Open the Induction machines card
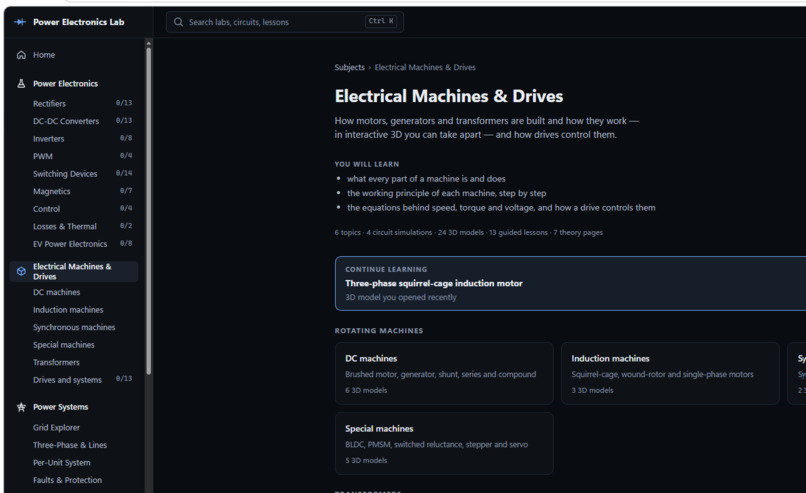 coord(670,374)
